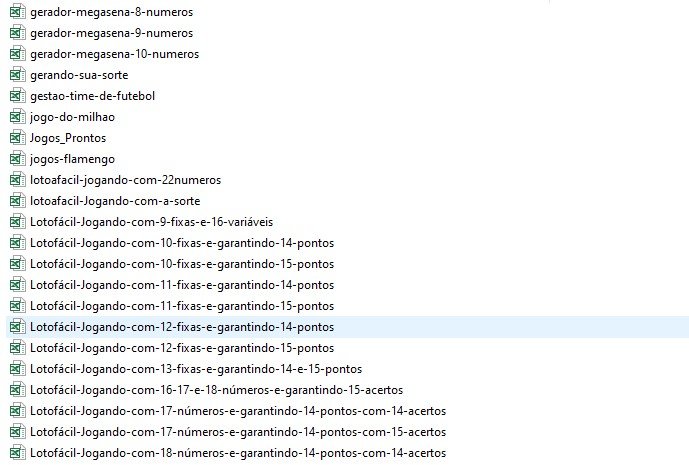Click the Excel icon of the 9-fixas-e-16-variáveis file
The image size is (689, 465).
pyautogui.click(x=18, y=222)
